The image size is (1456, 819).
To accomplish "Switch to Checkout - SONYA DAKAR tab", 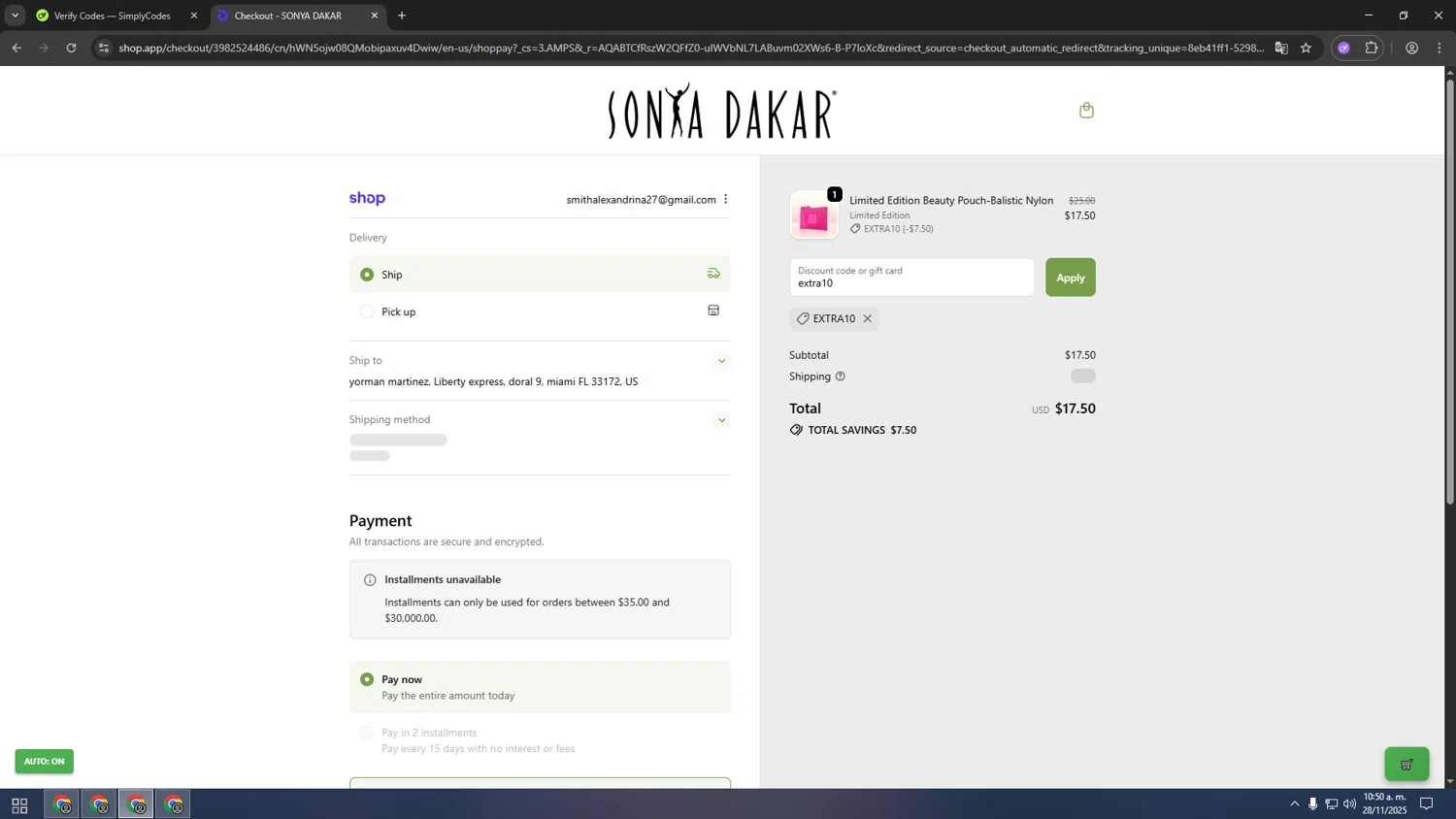I will [x=296, y=16].
